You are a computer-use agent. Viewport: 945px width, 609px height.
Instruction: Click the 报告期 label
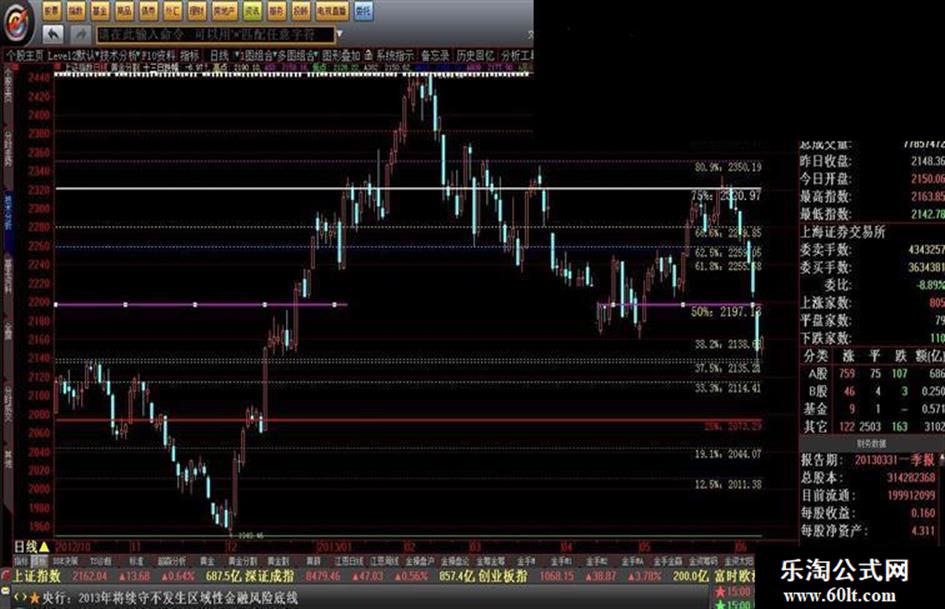pyautogui.click(x=821, y=459)
